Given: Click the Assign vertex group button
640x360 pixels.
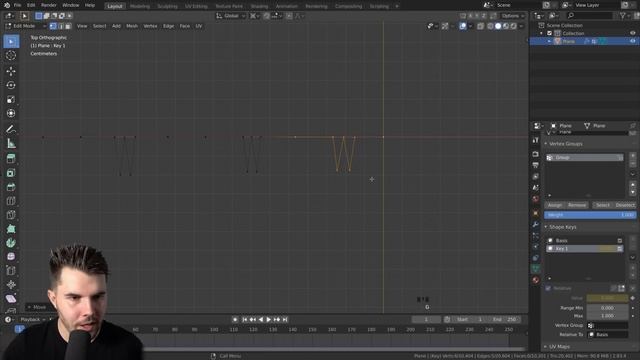Looking at the screenshot, I should pos(555,205).
